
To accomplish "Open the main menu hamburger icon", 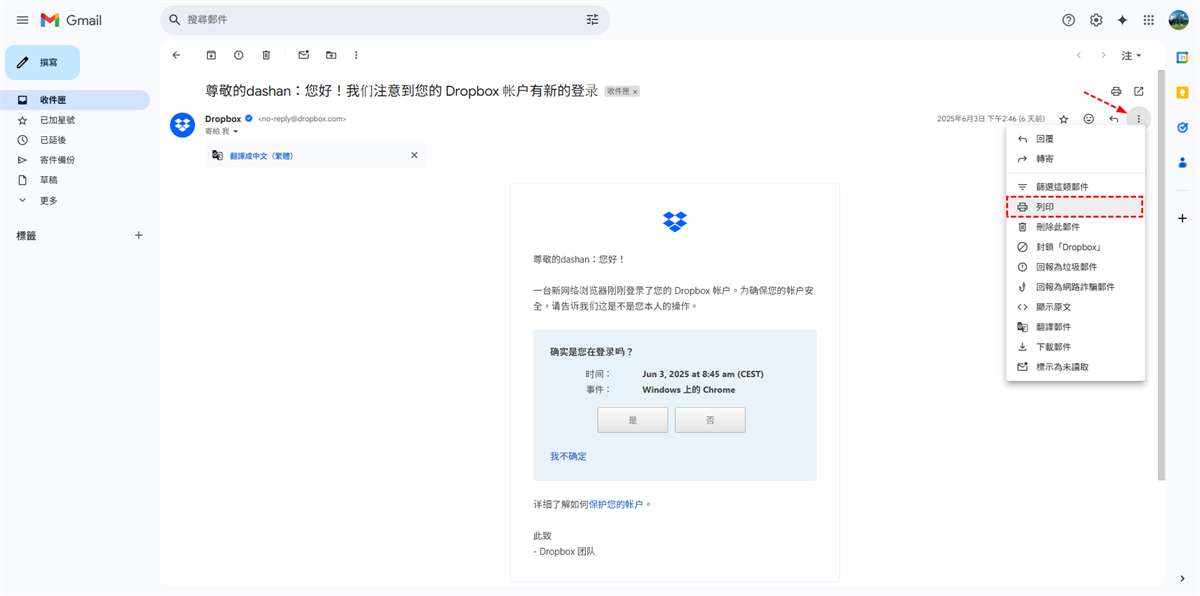I will (x=22, y=20).
